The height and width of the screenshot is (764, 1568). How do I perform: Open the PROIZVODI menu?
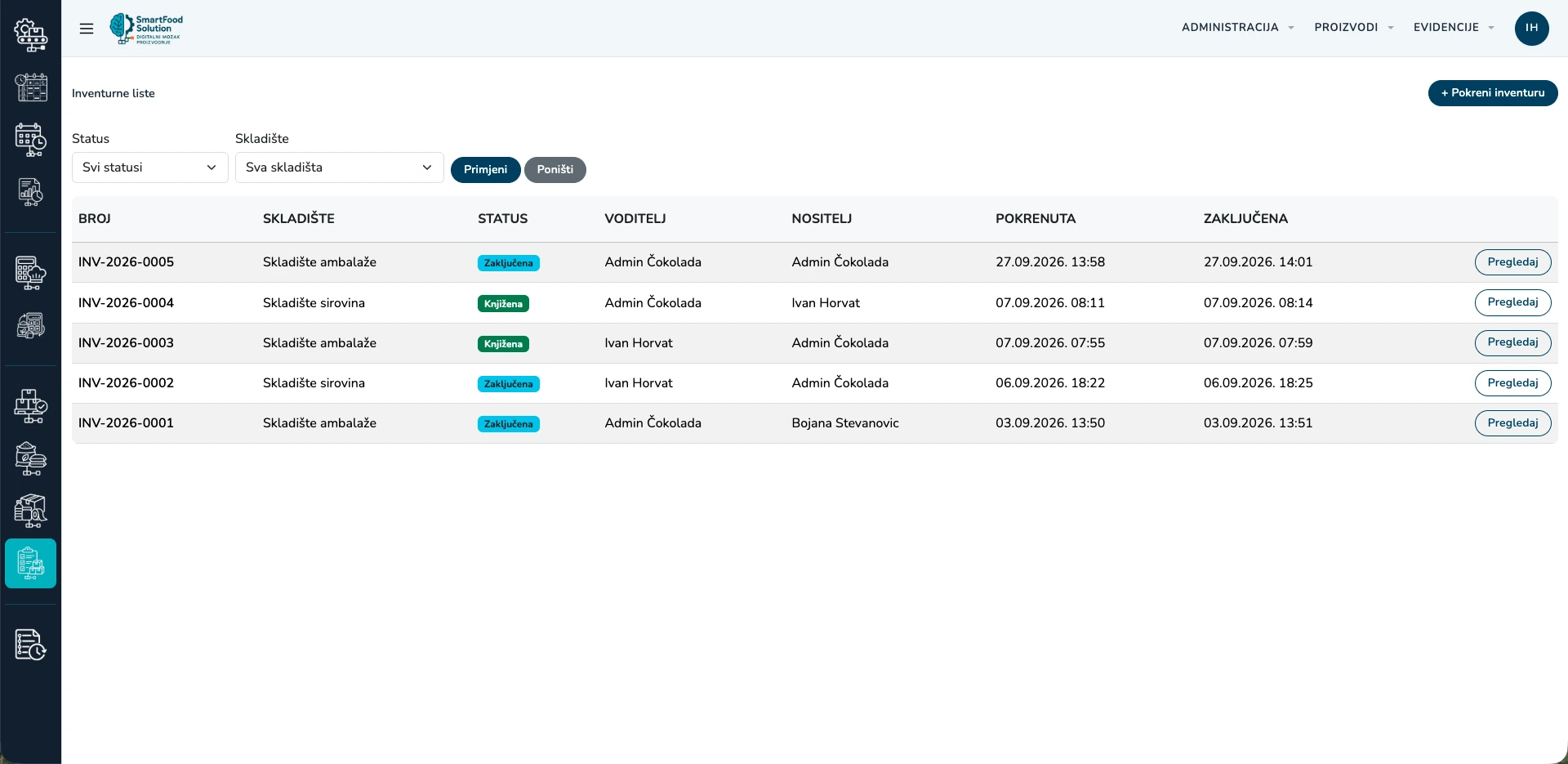click(1353, 28)
